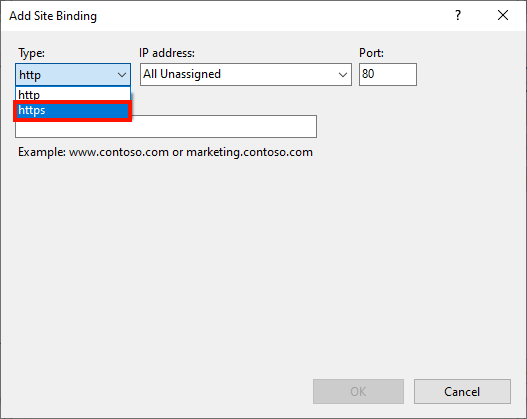Image resolution: width=527 pixels, height=419 pixels.
Task: Click the www.contoso.com example text
Action: 119,152
